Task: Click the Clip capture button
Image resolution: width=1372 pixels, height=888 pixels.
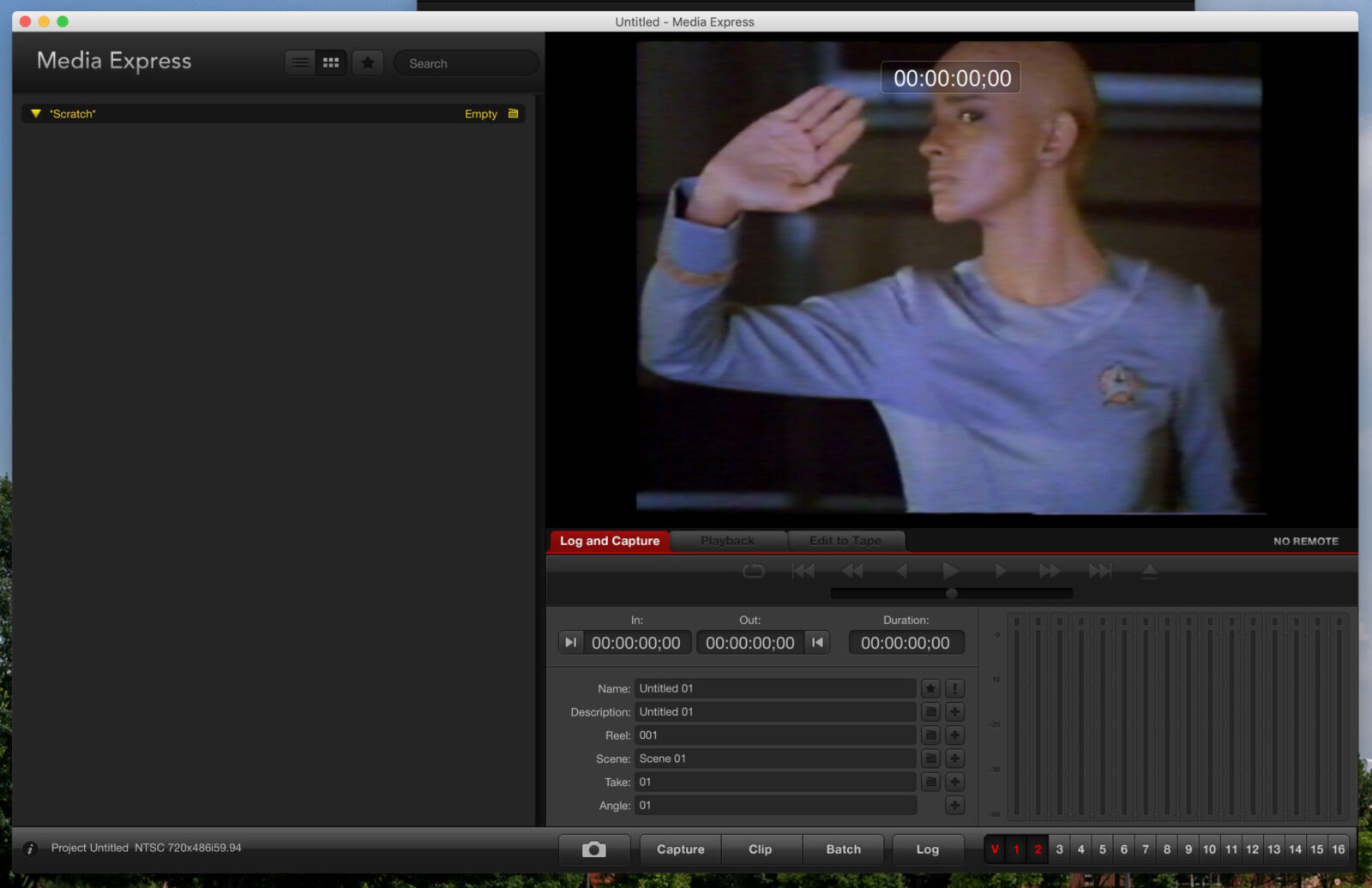Action: point(761,849)
